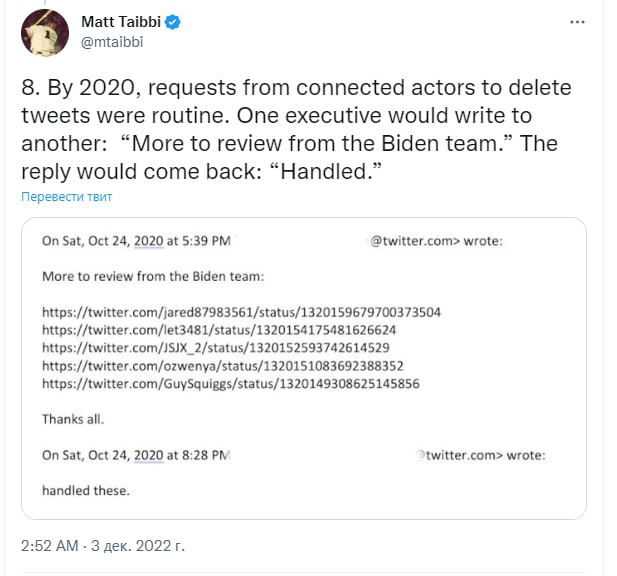Screen dimensions: 617x576
Task: Open the tweet timestamp 2:52 AM link
Action: pos(50,546)
